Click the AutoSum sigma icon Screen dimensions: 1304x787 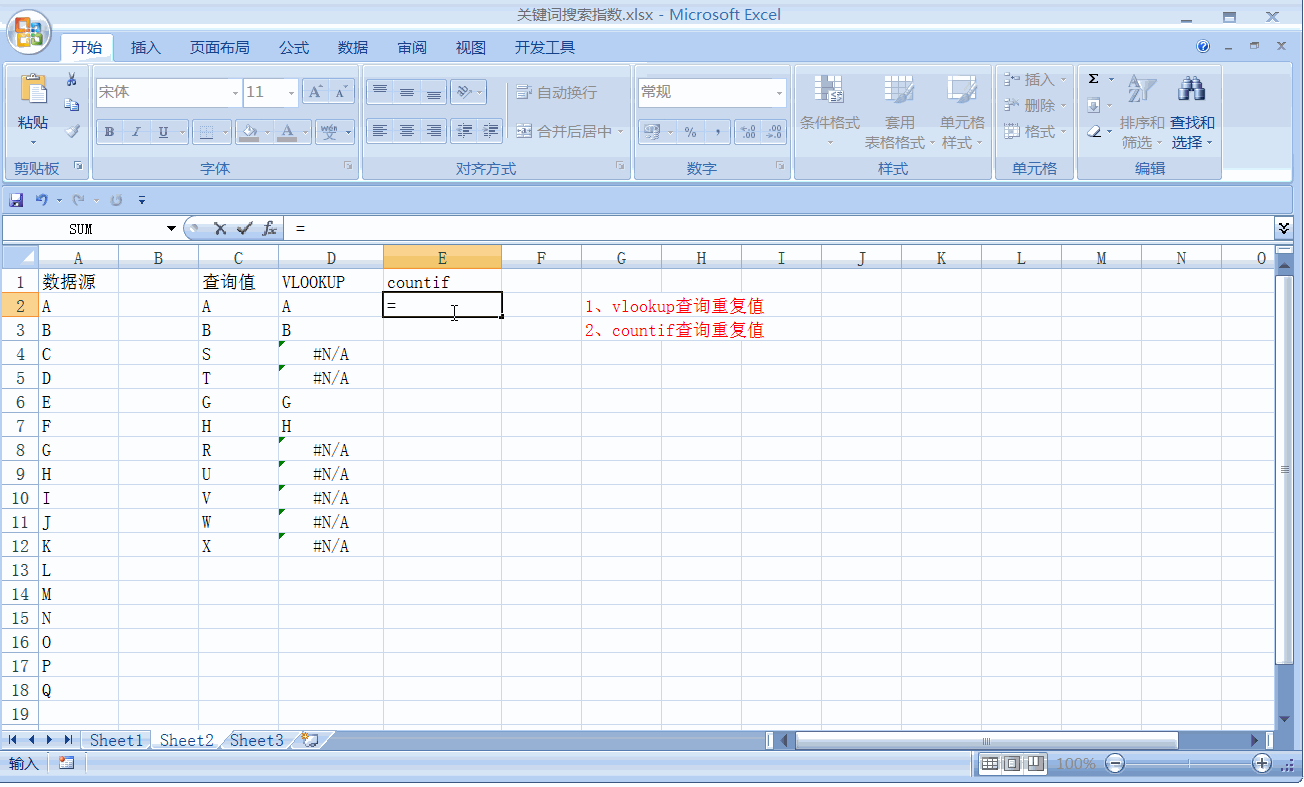click(x=1094, y=79)
